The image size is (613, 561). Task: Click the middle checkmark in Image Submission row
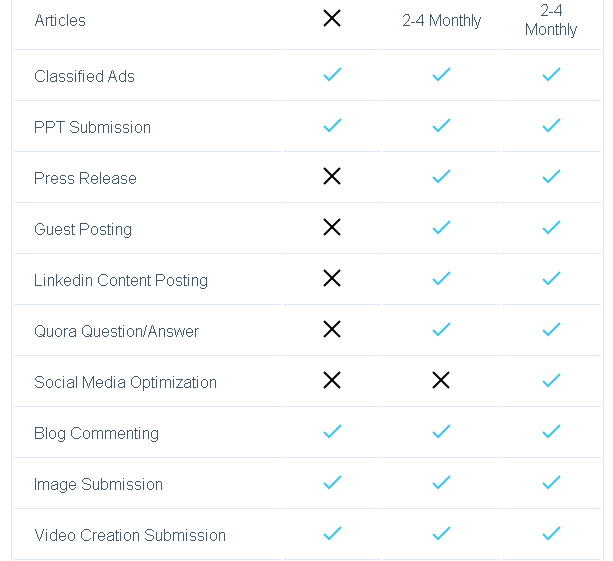pos(441,483)
